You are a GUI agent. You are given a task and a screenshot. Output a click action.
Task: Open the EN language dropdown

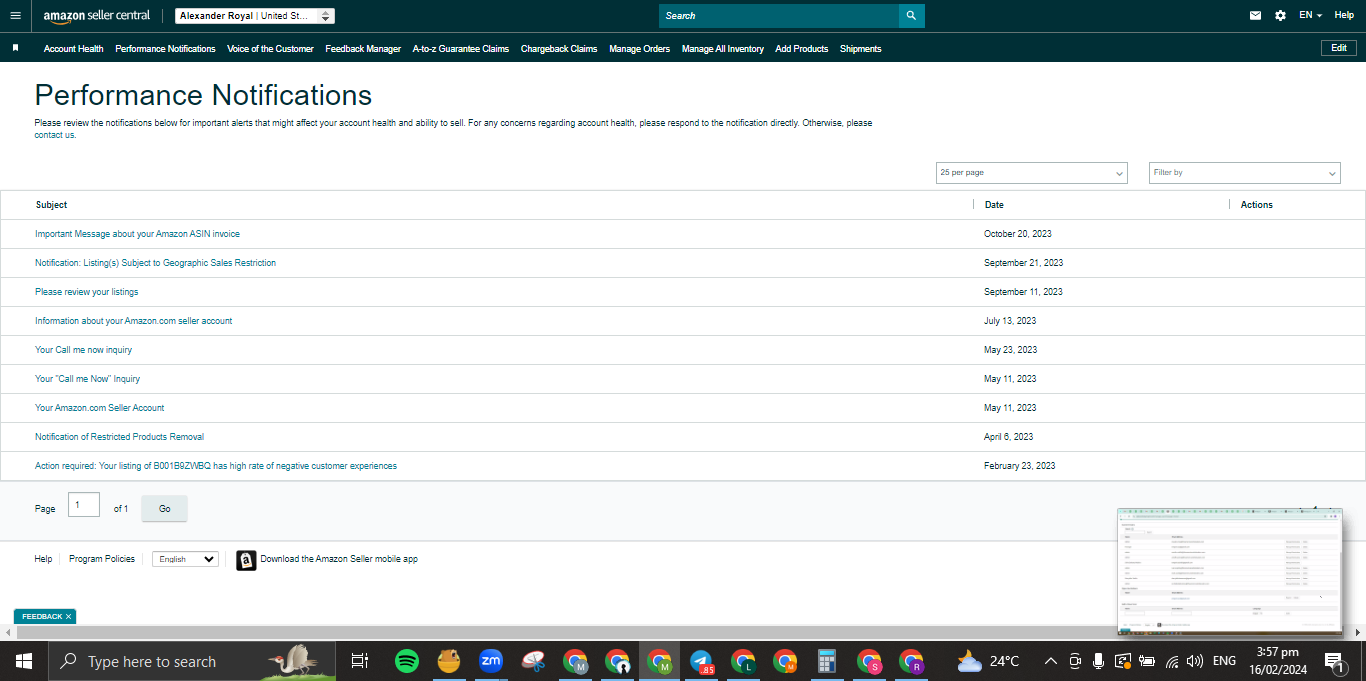(x=1310, y=16)
